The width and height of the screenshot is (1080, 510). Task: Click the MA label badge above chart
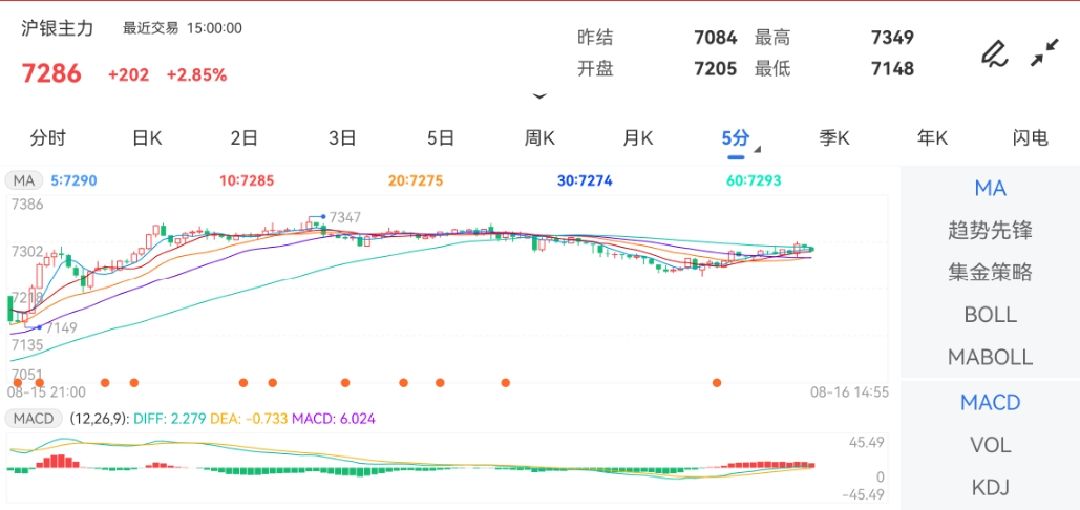tap(24, 181)
